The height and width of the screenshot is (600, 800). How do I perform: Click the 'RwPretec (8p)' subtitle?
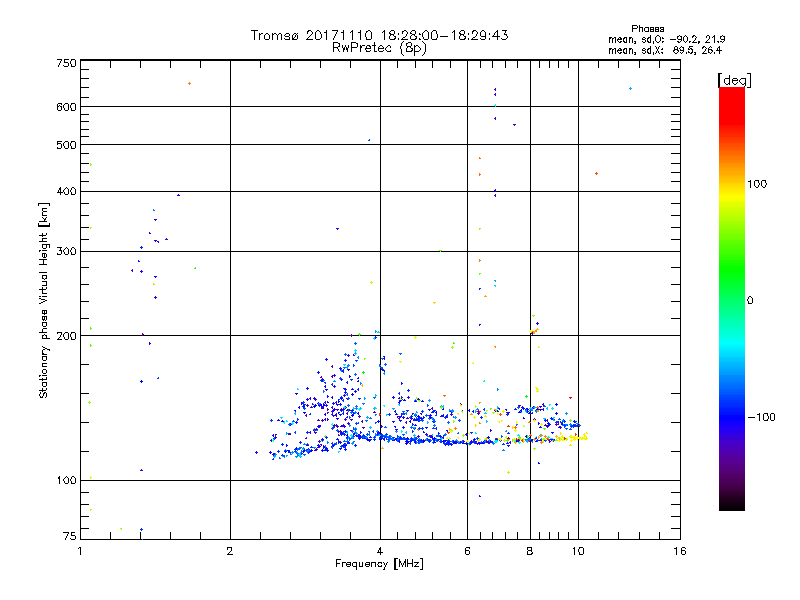(x=379, y=48)
